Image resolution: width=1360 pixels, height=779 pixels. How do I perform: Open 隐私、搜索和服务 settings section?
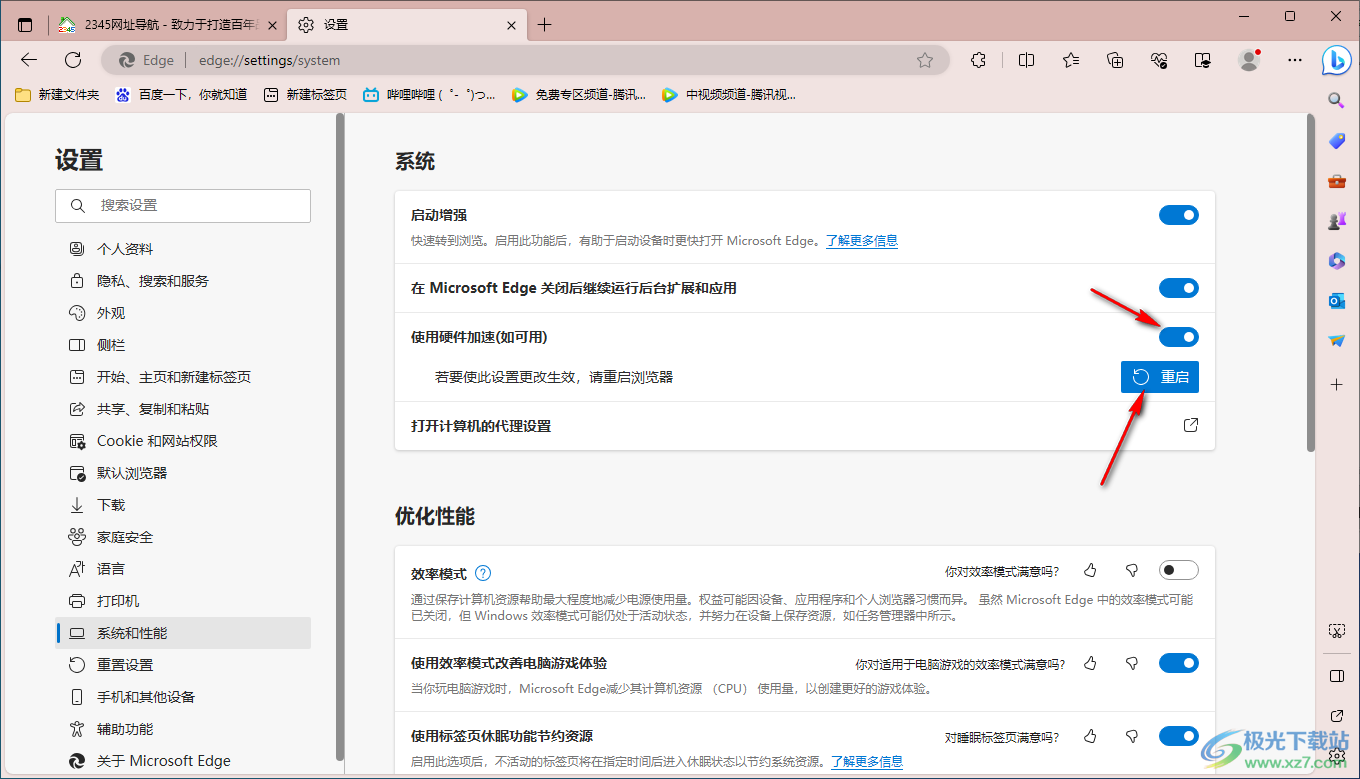[x=183, y=281]
